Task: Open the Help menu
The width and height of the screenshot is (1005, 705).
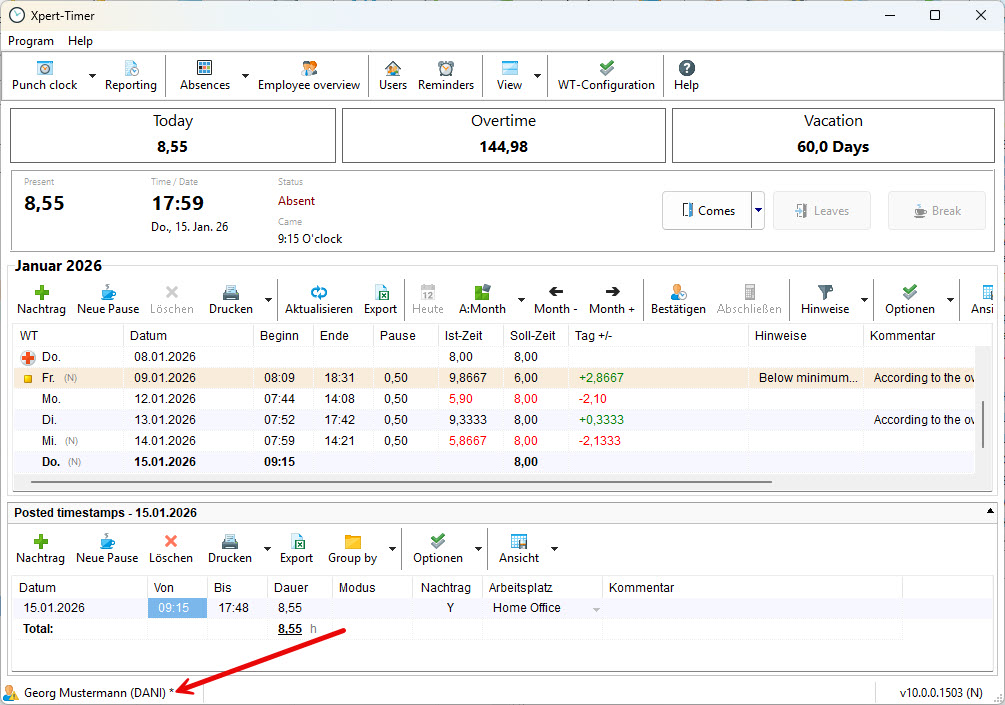Action: 80,41
